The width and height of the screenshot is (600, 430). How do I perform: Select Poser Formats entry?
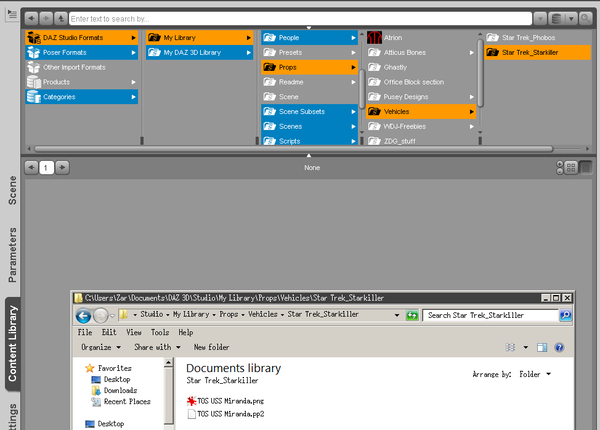(x=82, y=52)
